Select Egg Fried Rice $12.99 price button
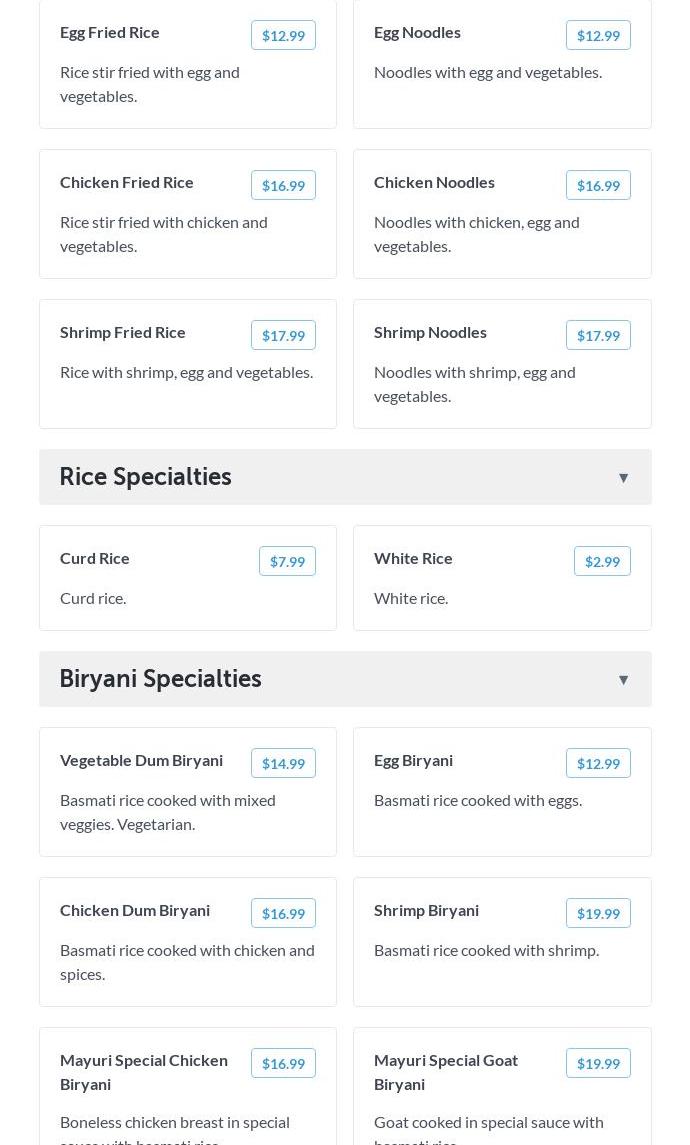 [x=283, y=35]
